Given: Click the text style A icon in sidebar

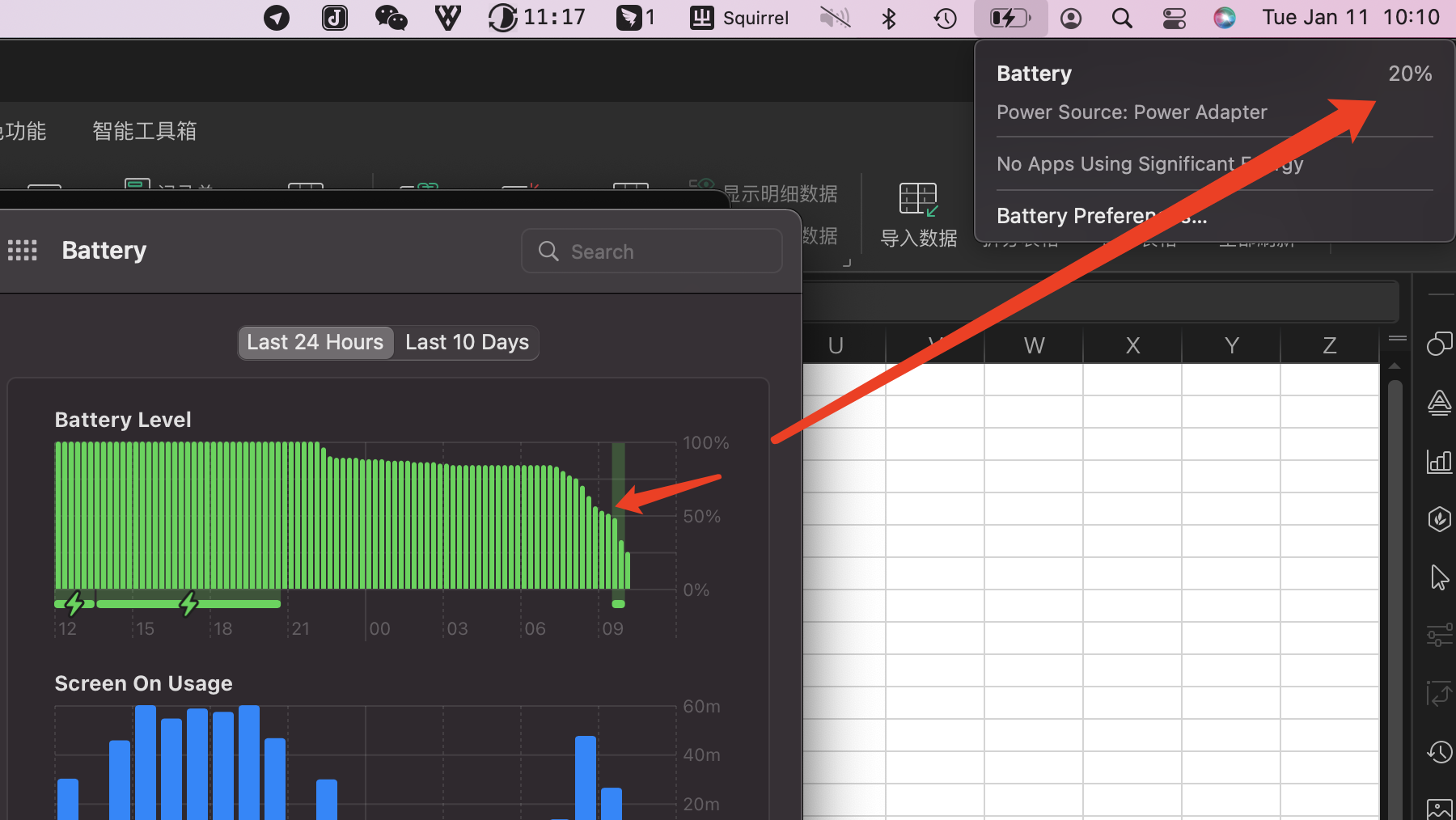Looking at the screenshot, I should [1439, 402].
